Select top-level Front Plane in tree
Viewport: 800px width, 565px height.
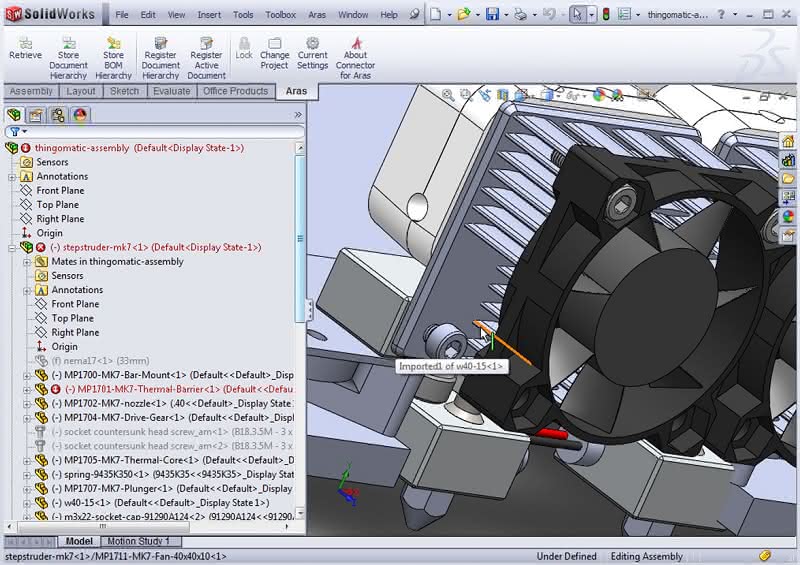(x=60, y=190)
